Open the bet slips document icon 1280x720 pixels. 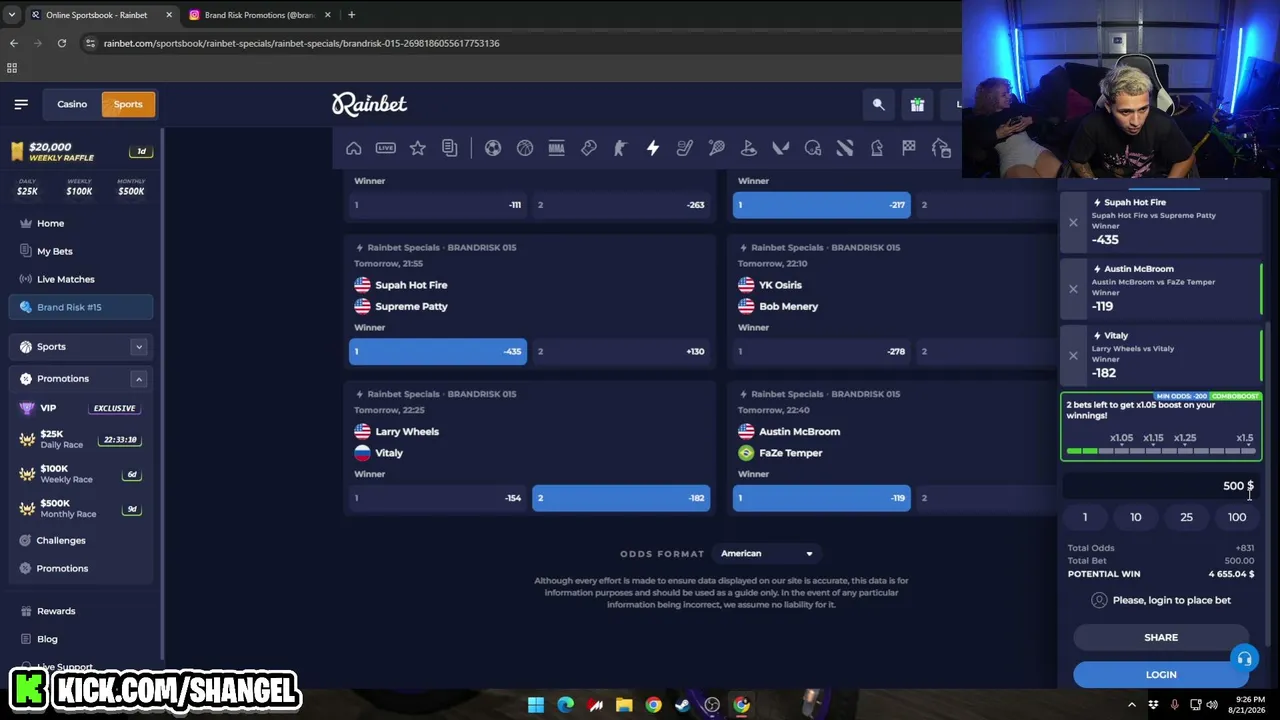(450, 148)
